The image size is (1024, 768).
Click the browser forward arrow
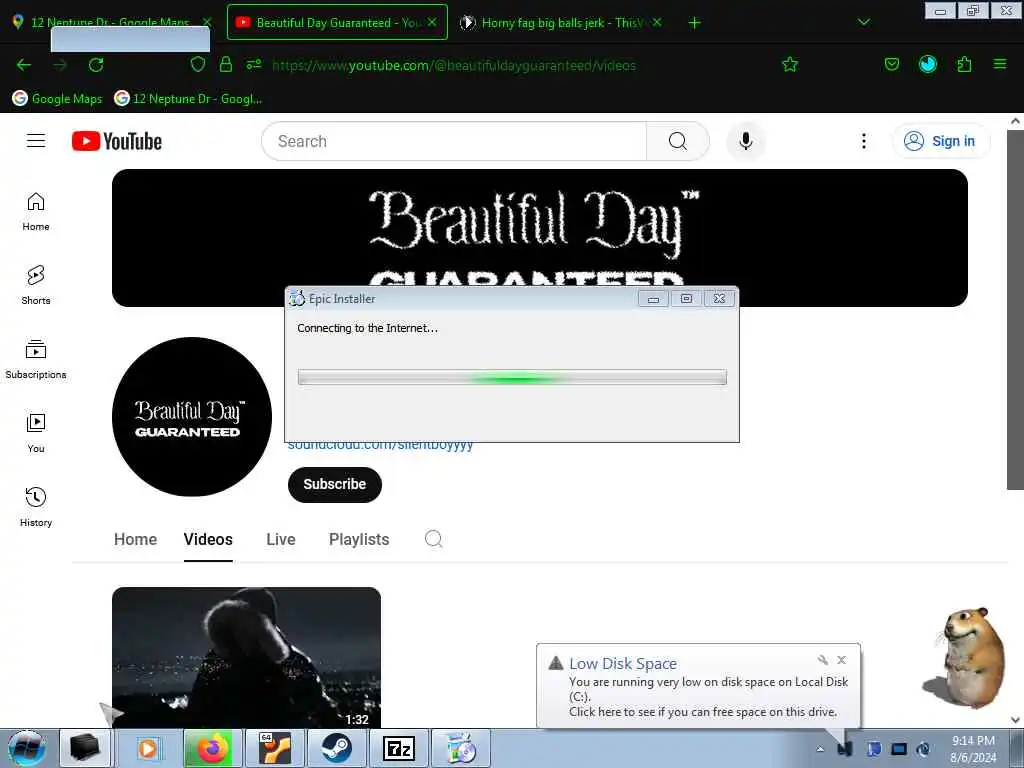point(60,65)
